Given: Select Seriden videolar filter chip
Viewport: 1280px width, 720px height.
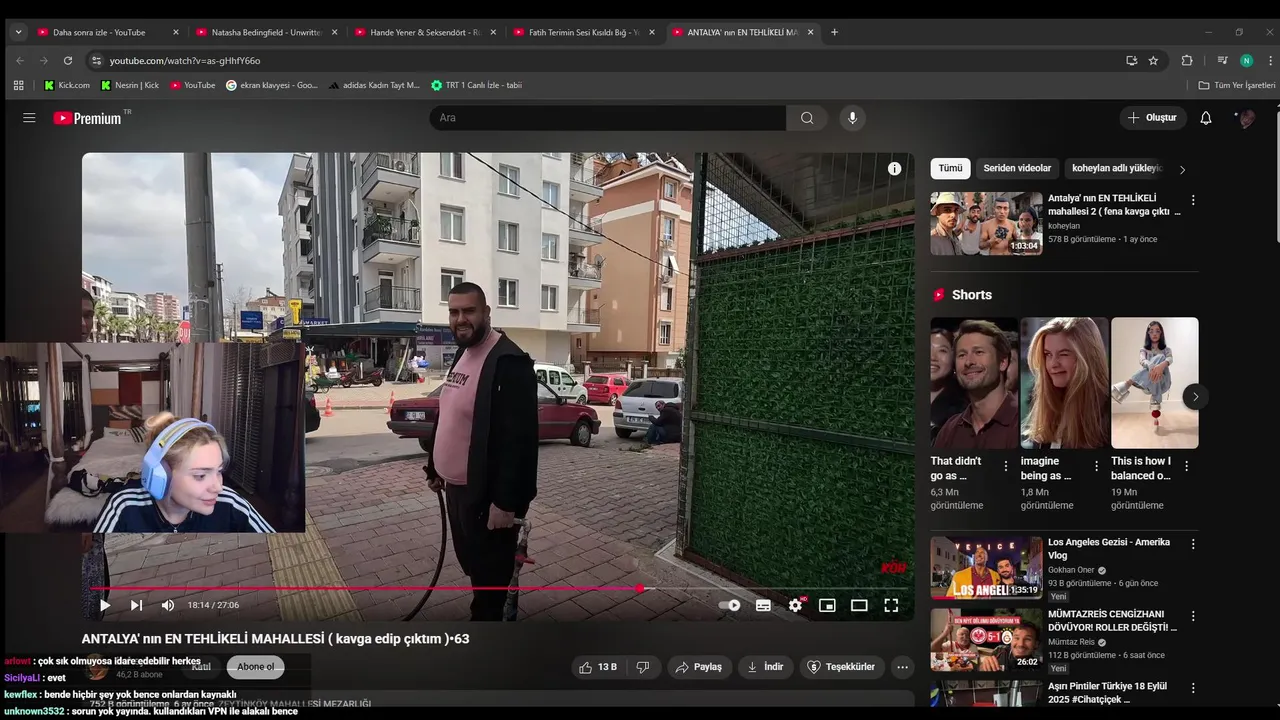Looking at the screenshot, I should (x=1017, y=169).
